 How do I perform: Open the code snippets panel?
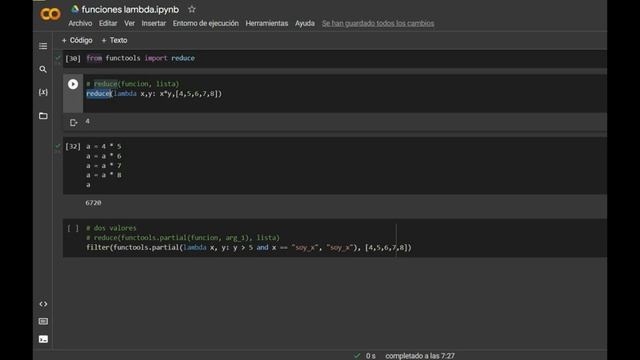point(43,304)
